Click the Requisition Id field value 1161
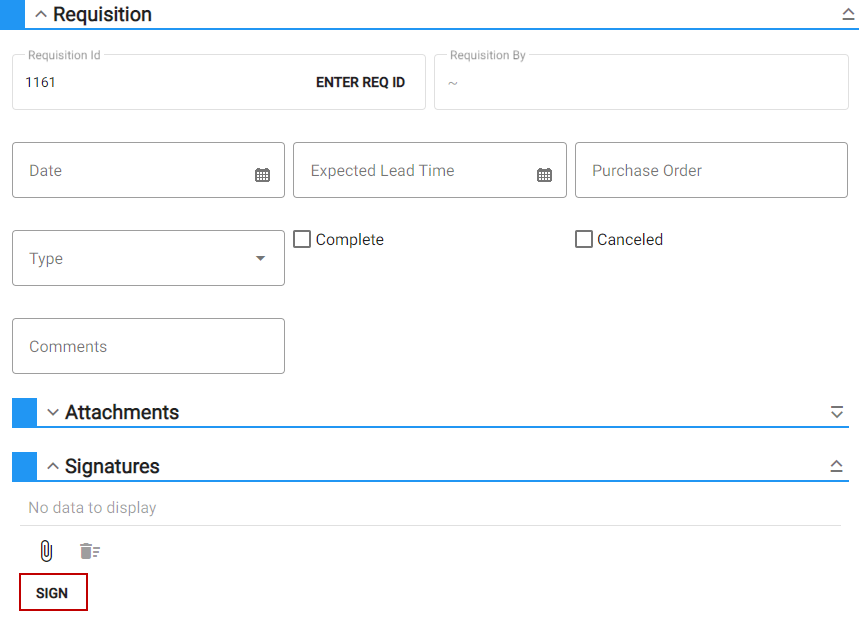Image resolution: width=859 pixels, height=643 pixels. click(x=41, y=82)
